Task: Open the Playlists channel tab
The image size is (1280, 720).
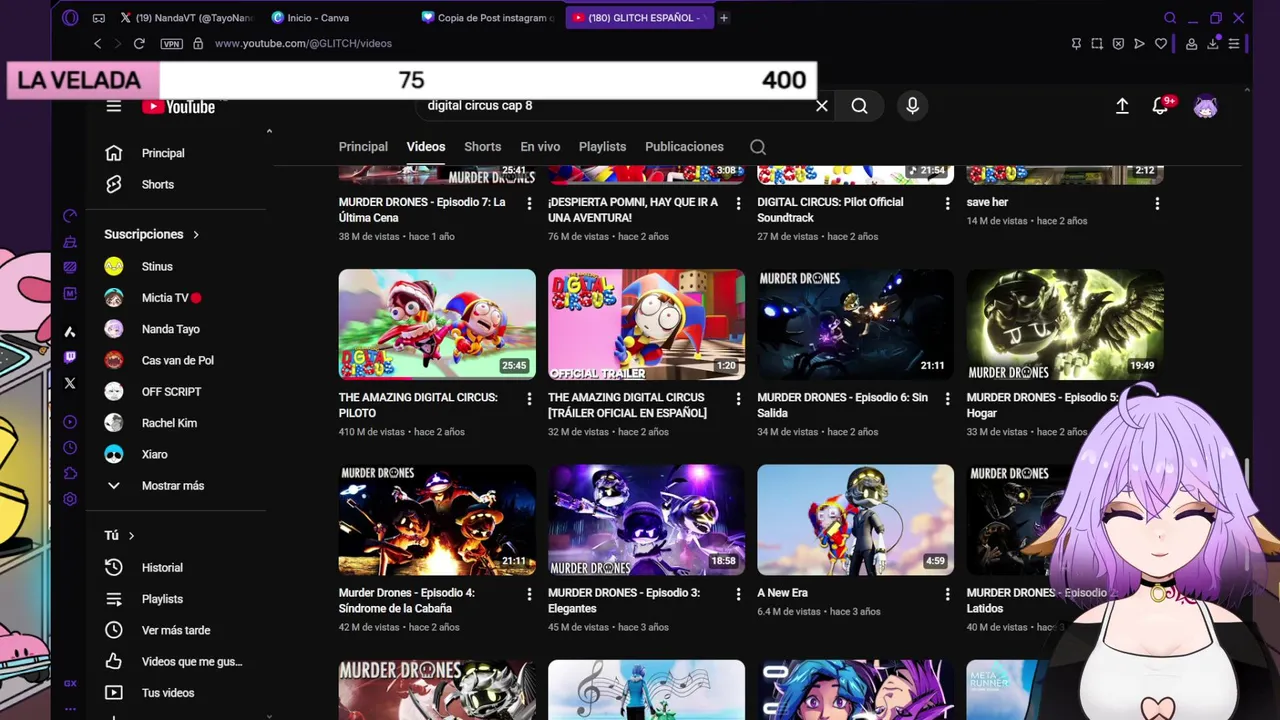Action: click(x=602, y=147)
